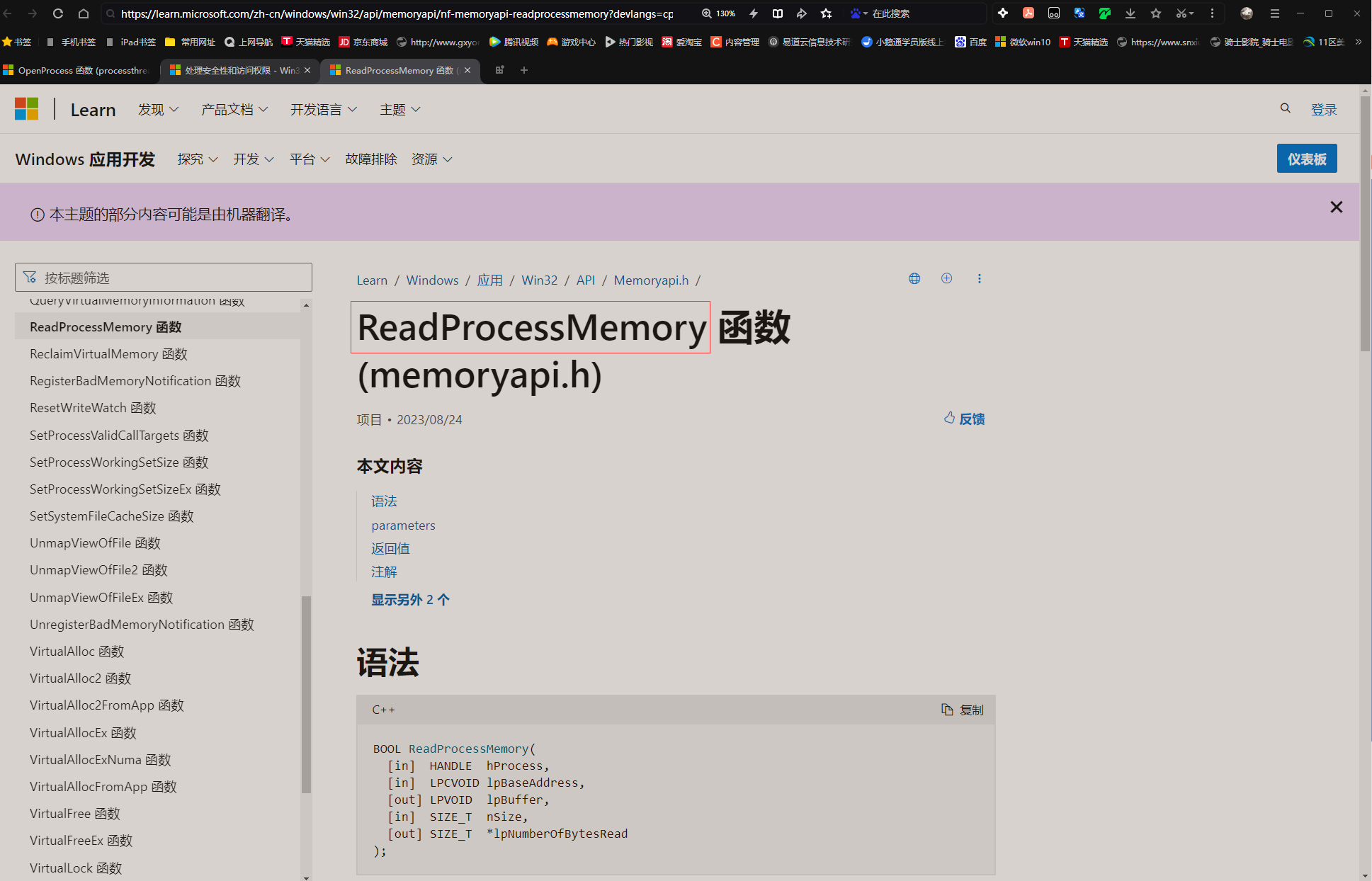Expand 显示另外 2 个 in contents list

[x=410, y=600]
